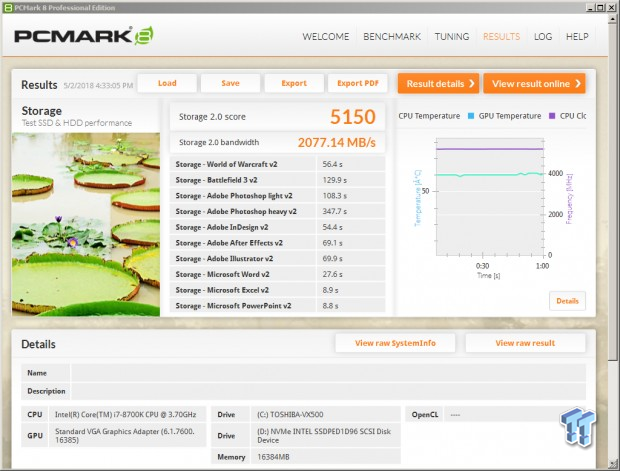
Task: Select the Microsoft PowerPoint v2 row
Action: tap(278, 306)
